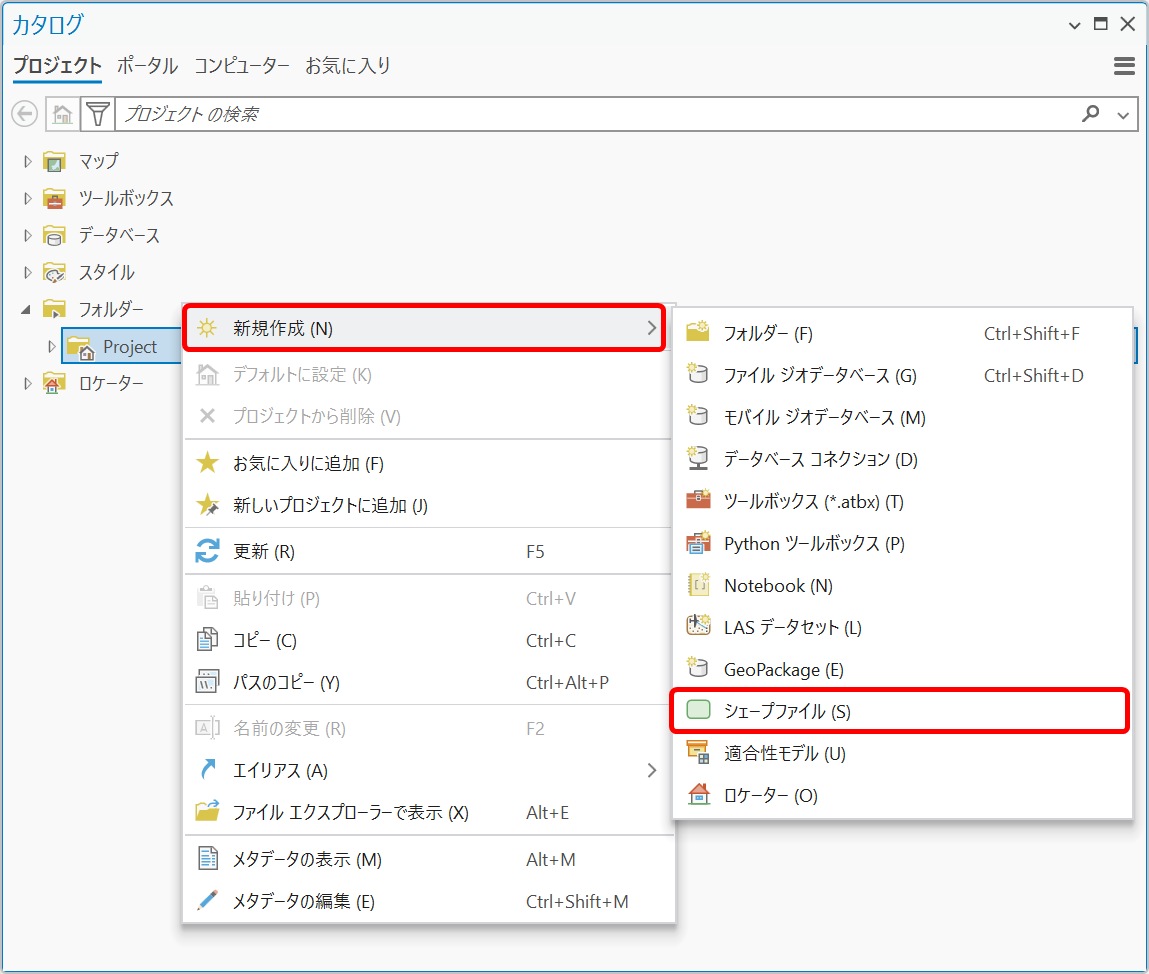The height and width of the screenshot is (974, 1149).
Task: Click the Notebook item icon
Action: [698, 585]
